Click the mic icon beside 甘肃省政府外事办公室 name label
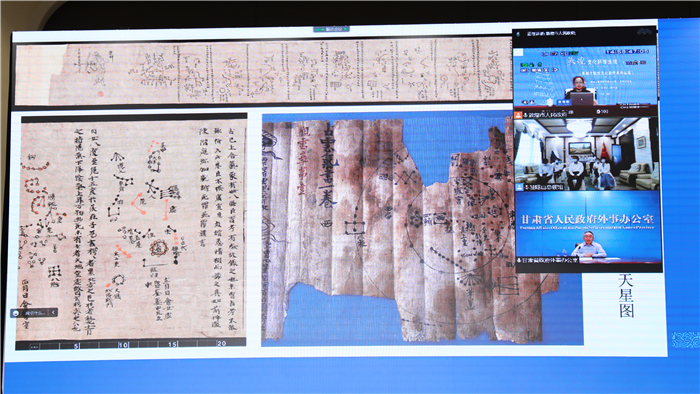 point(519,260)
